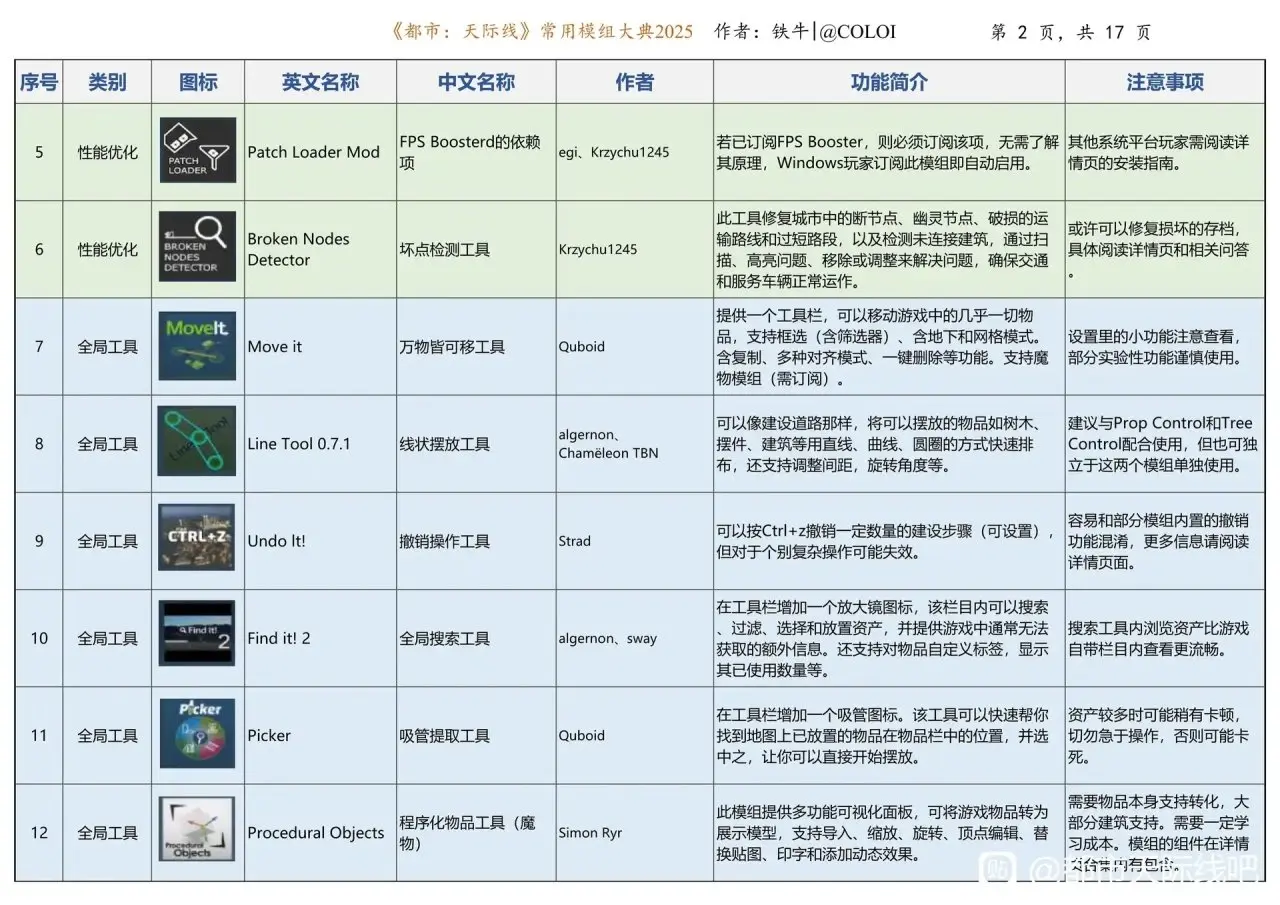
Task: Click the Patch Loader Mod icon
Action: [197, 151]
